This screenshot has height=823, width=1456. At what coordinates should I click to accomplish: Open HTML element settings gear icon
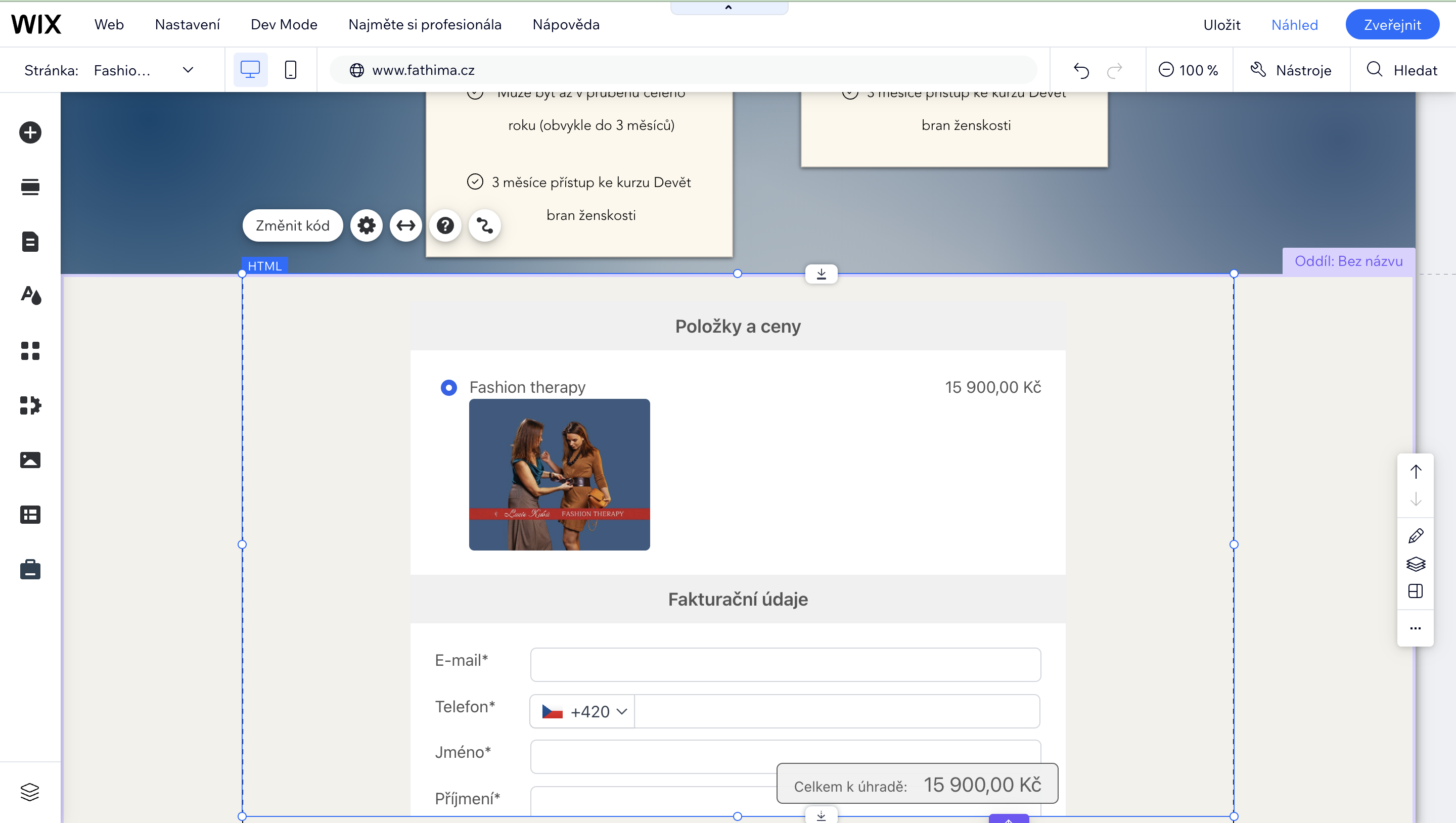coord(366,225)
